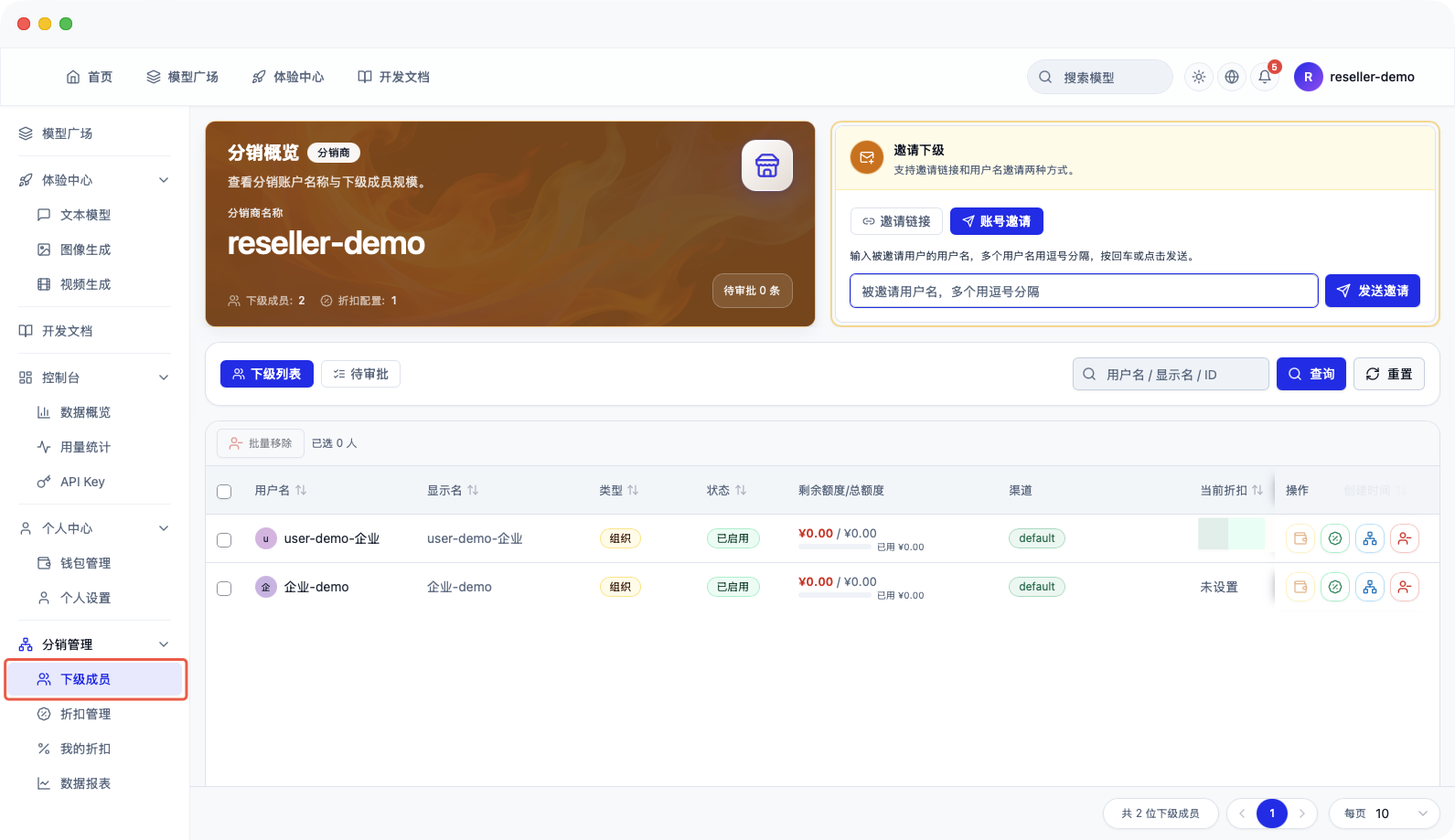Click the 发送邀请 button

pyautogui.click(x=1373, y=291)
